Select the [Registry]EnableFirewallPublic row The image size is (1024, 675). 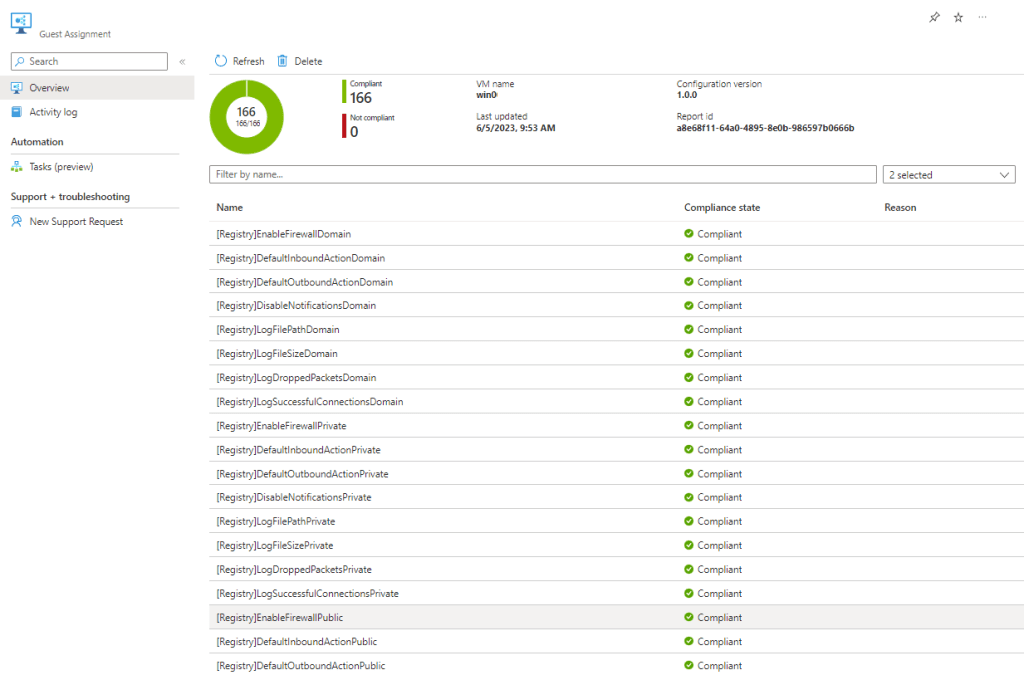click(x=280, y=618)
